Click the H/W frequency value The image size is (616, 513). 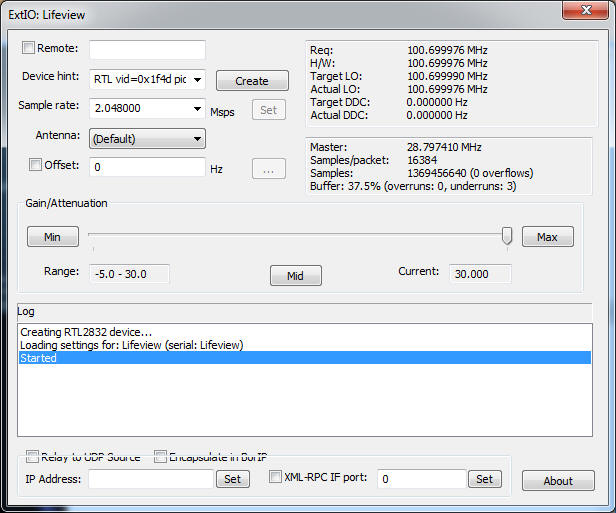[x=447, y=63]
